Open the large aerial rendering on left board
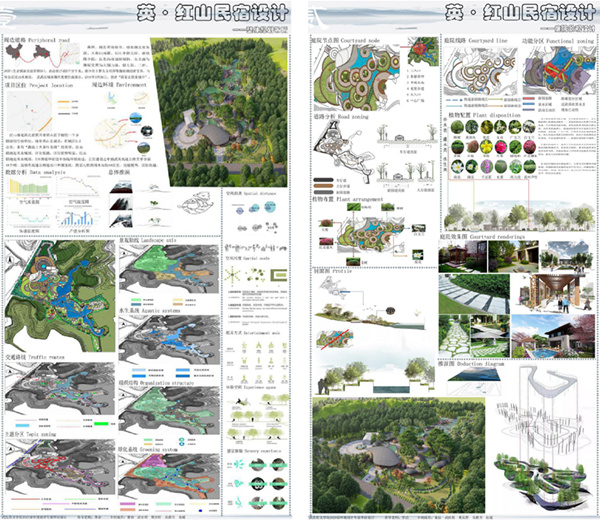Viewport: 600px width, 520px height. (x=219, y=112)
